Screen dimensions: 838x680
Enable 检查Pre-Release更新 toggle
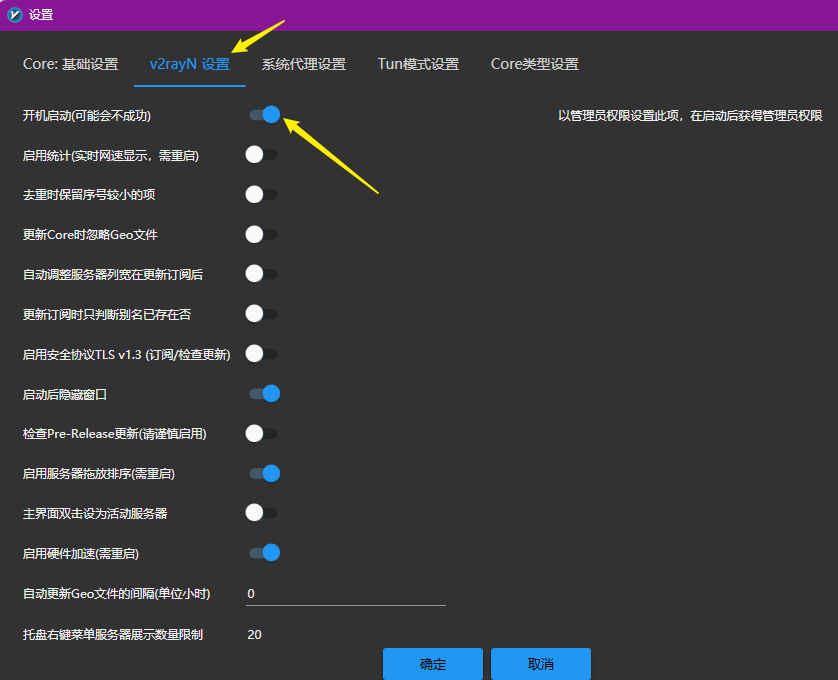pyautogui.click(x=262, y=434)
